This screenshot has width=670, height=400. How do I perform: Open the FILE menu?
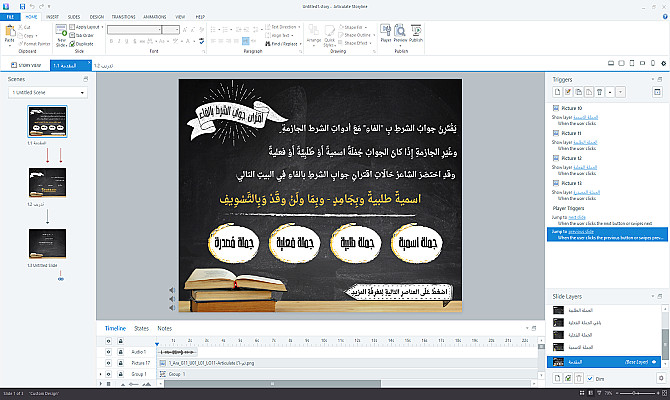(10, 17)
